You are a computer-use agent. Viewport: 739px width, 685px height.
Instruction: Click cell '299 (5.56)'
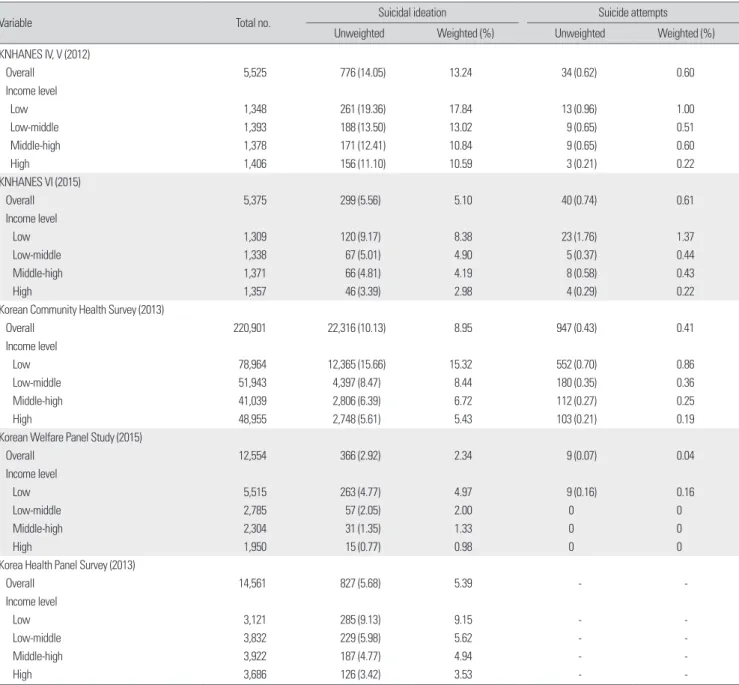pos(360,200)
